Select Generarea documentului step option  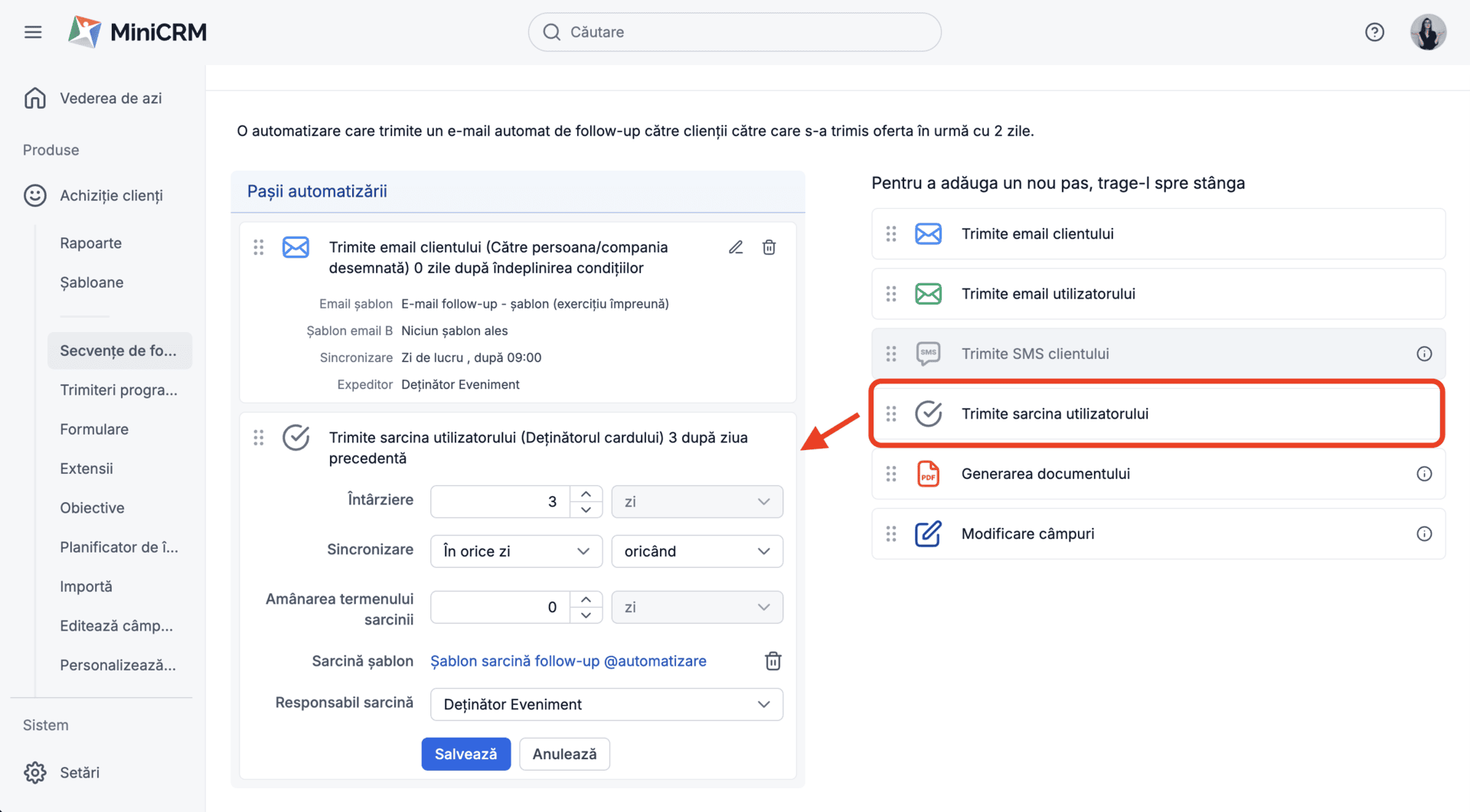coord(1158,474)
